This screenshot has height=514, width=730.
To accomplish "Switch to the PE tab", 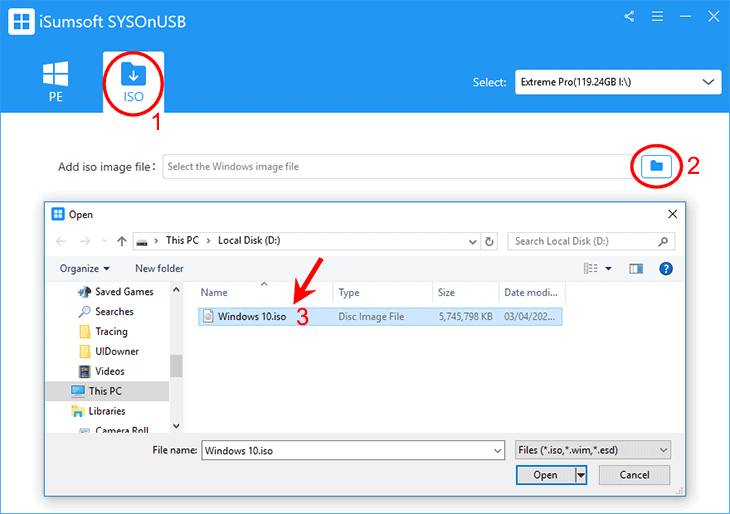I will pyautogui.click(x=55, y=82).
